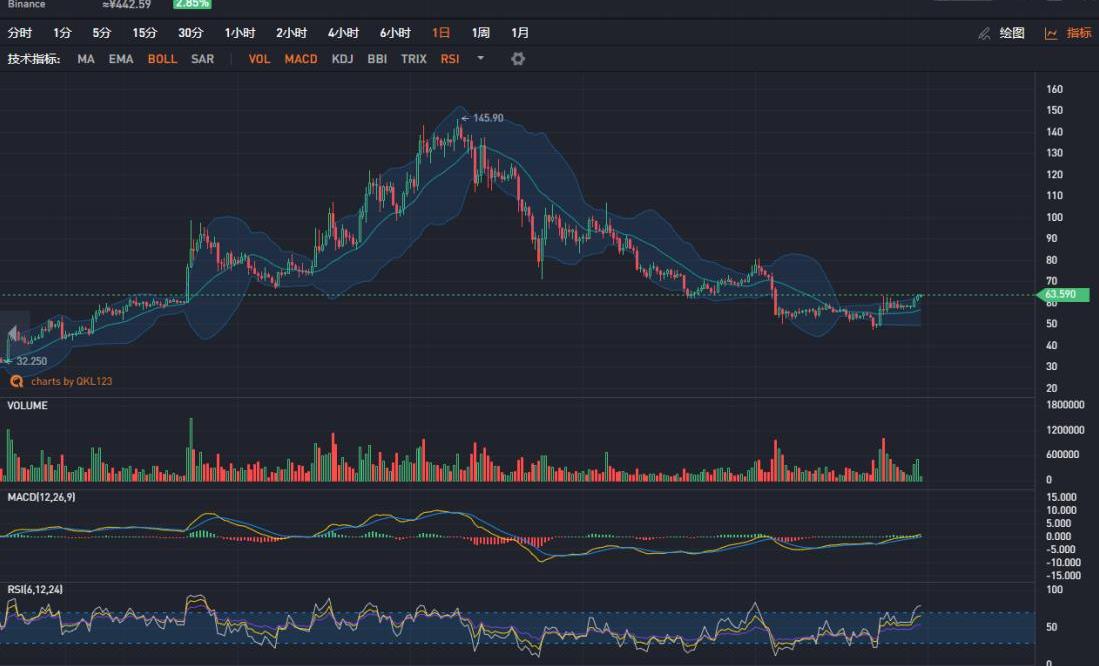Open the 绘图 drawing tools
The width and height of the screenshot is (1099, 666).
1012,33
